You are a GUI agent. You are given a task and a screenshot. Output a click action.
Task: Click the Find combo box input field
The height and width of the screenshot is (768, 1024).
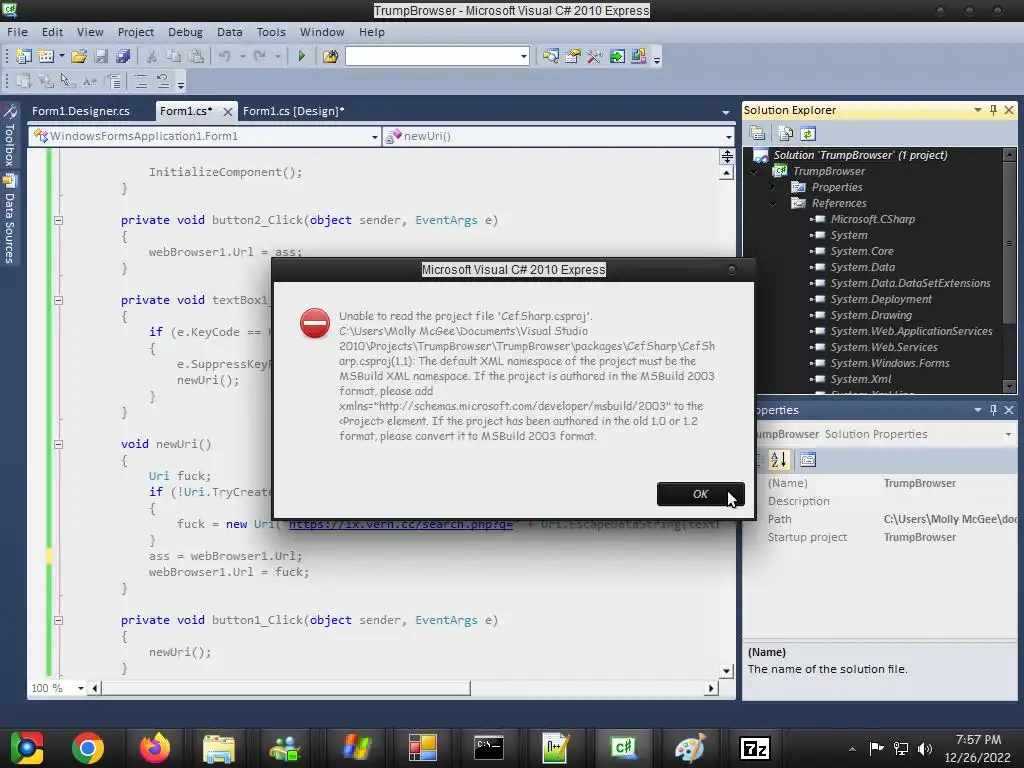coord(432,56)
